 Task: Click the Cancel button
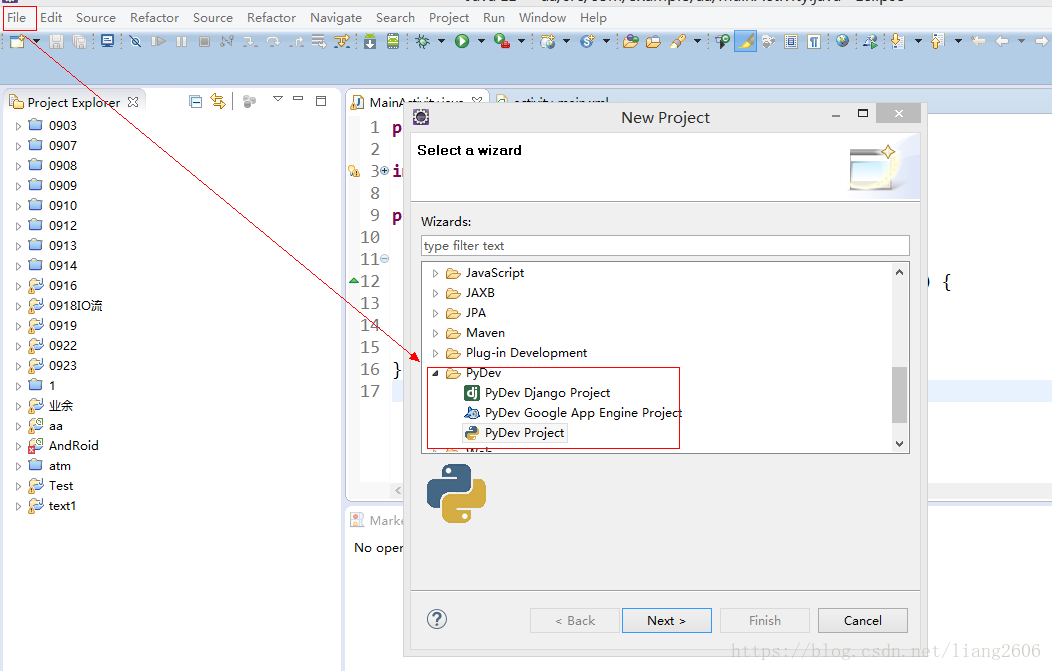(x=863, y=621)
